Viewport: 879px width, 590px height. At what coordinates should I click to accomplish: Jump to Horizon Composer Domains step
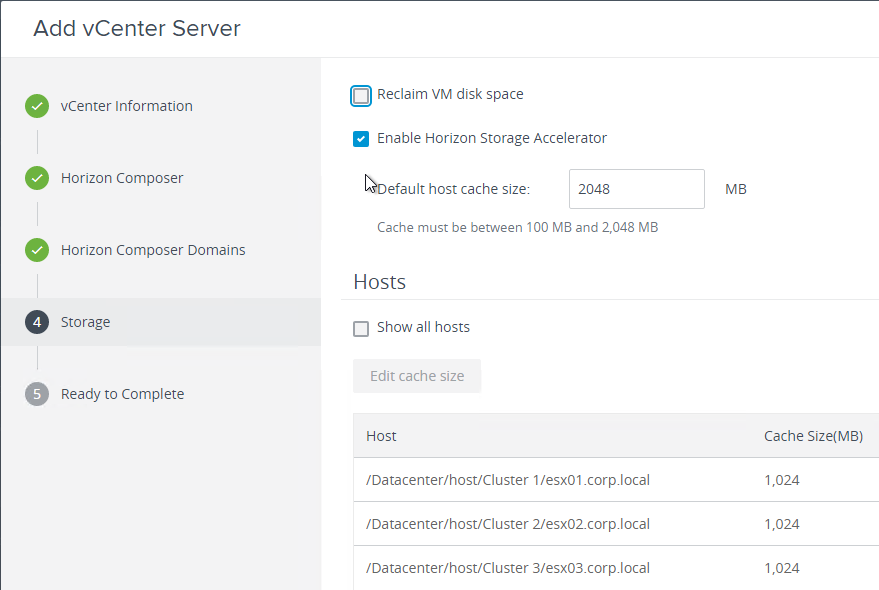(153, 250)
